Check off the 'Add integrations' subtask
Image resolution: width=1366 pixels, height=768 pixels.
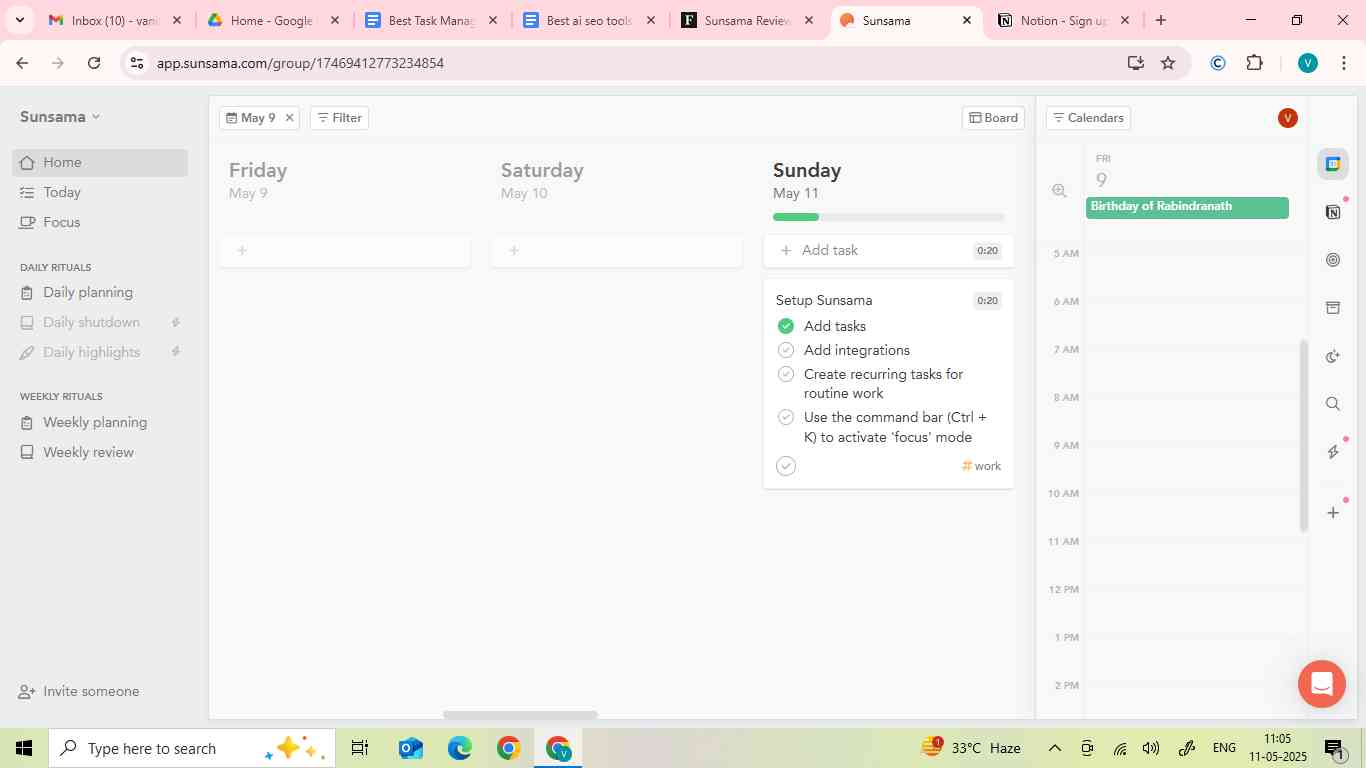[x=786, y=350]
